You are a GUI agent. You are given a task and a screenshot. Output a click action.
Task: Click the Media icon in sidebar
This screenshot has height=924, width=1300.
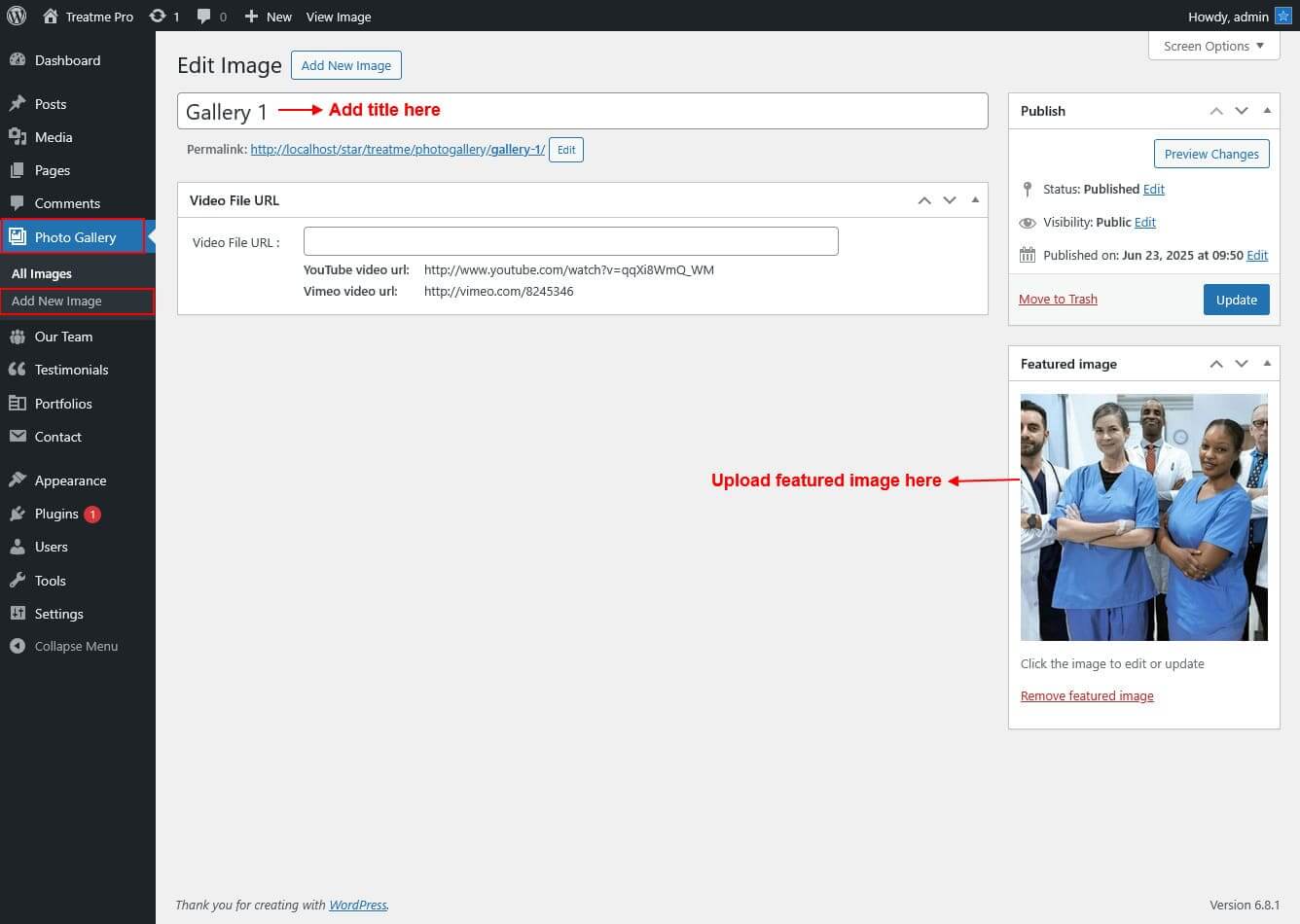[x=18, y=137]
